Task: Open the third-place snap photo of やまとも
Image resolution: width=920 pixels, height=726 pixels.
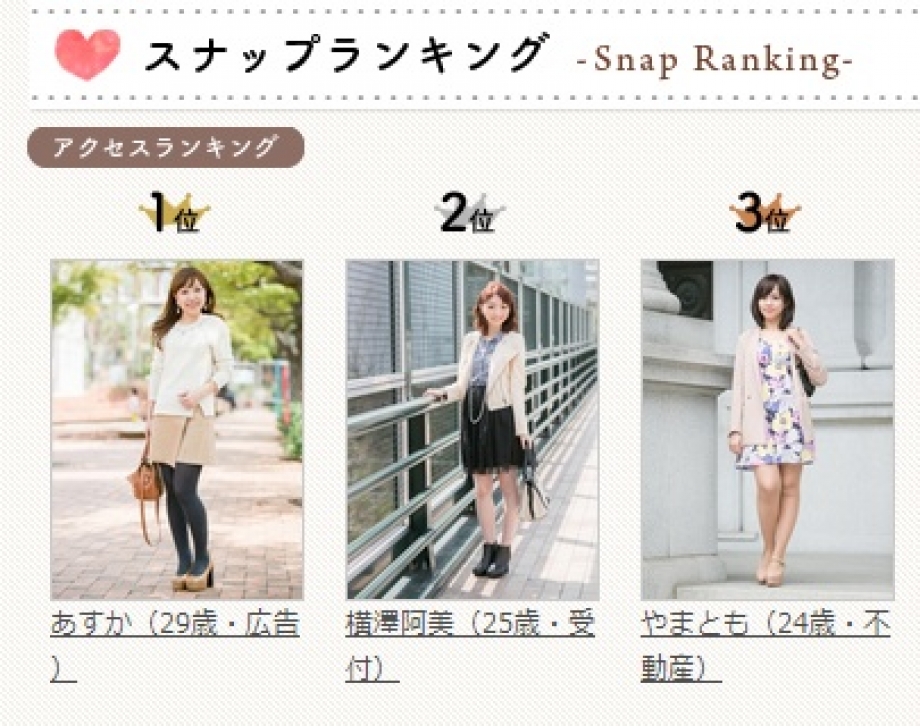Action: (767, 430)
